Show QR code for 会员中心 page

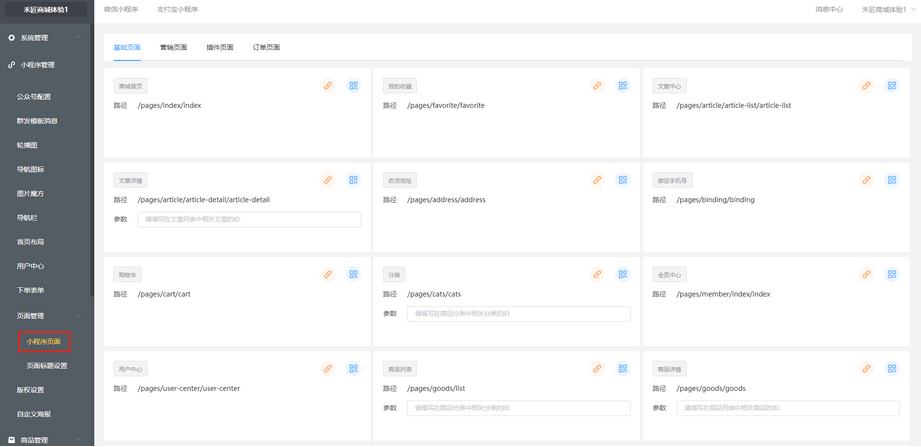[x=892, y=275]
